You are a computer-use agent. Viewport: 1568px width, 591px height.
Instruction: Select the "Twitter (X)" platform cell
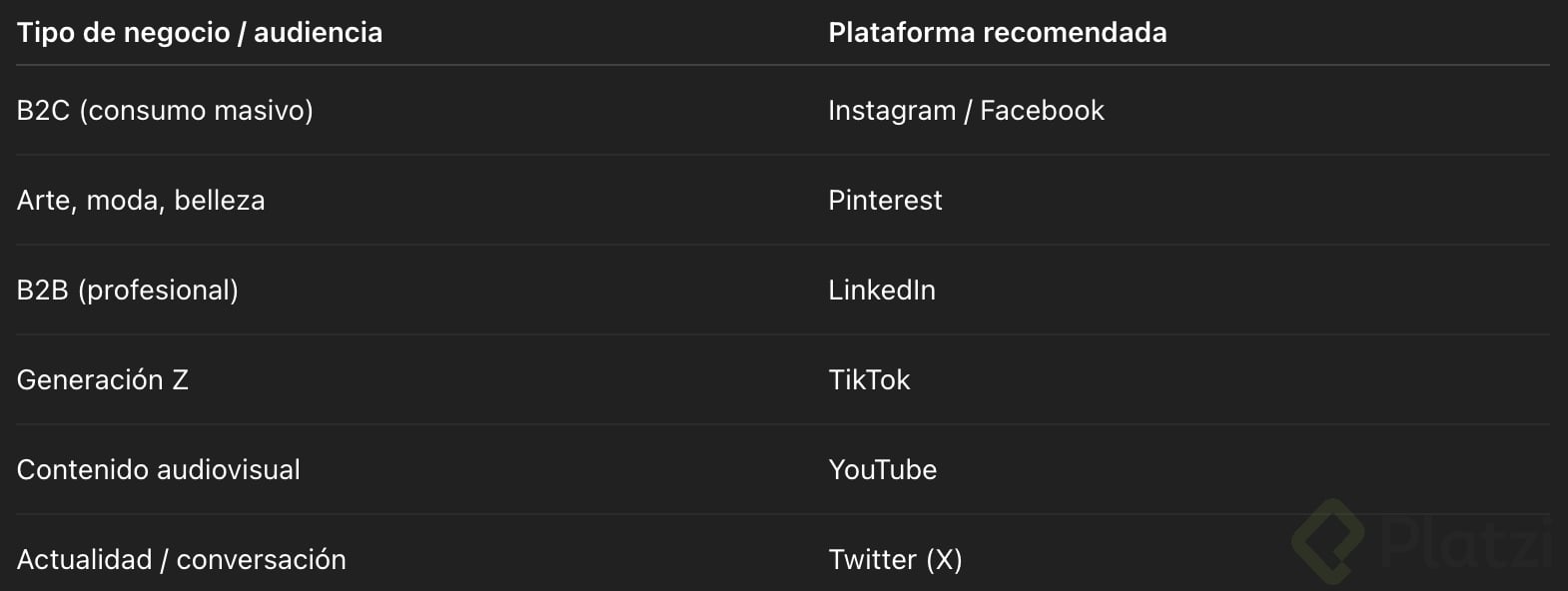pyautogui.click(x=895, y=559)
